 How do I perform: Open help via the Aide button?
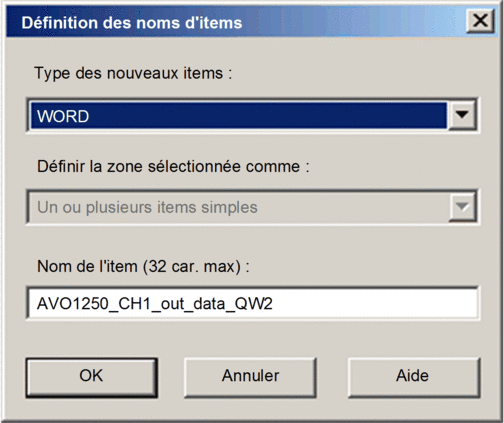(414, 377)
